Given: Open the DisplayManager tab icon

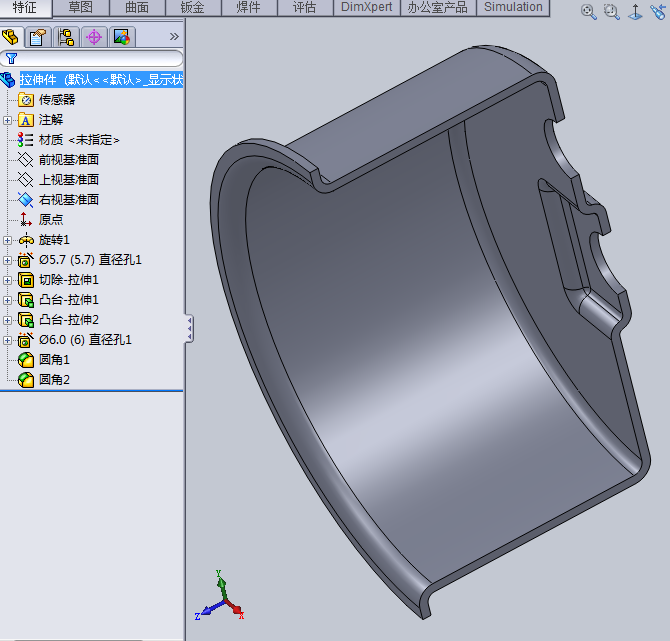Looking at the screenshot, I should coord(122,37).
